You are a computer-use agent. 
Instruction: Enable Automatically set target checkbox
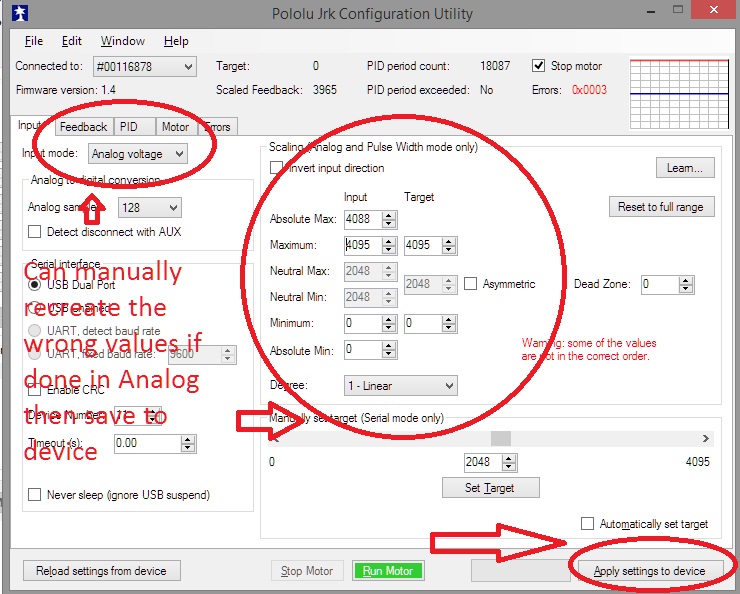coord(587,523)
